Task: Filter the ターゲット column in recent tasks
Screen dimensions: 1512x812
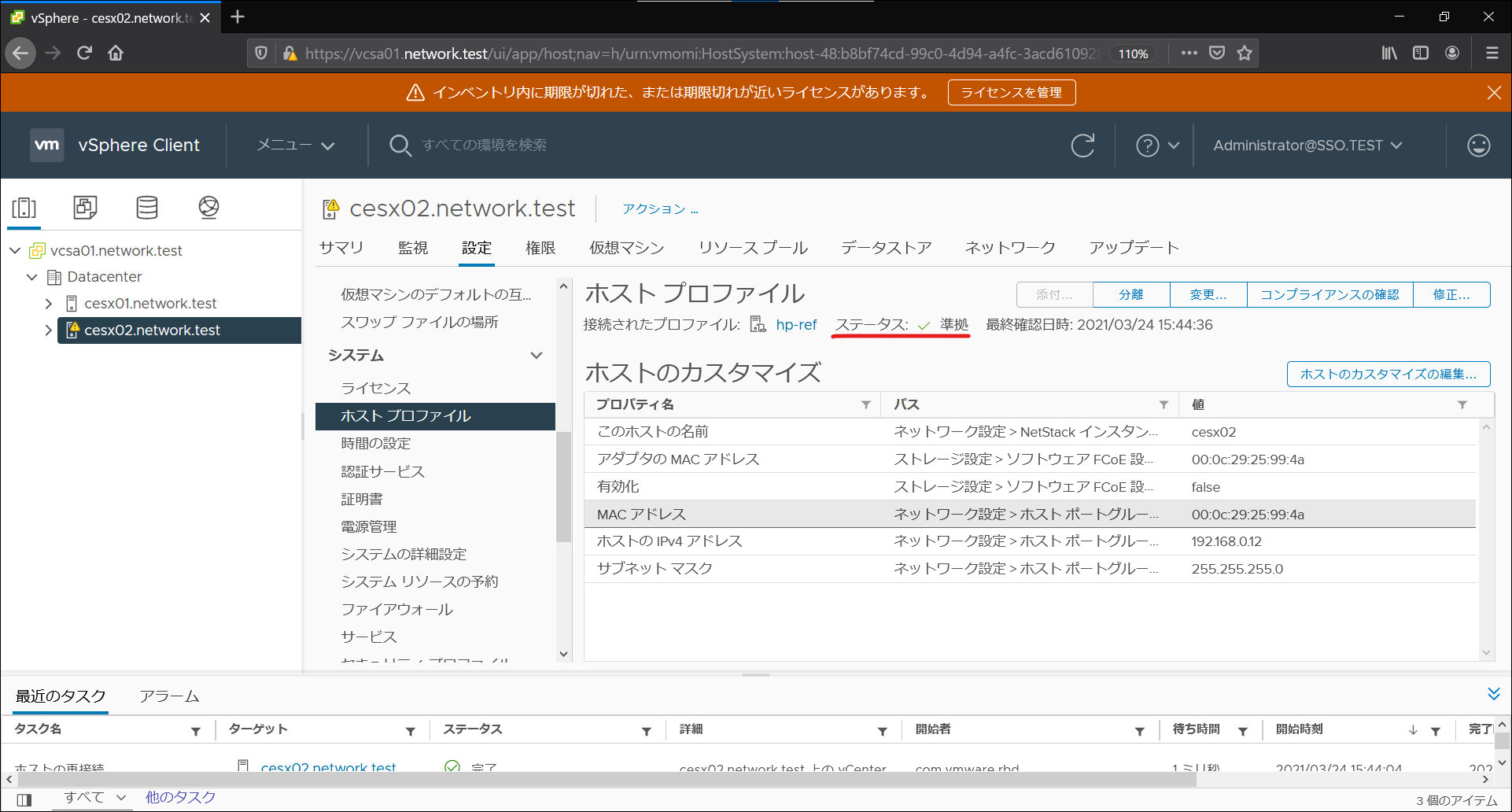Action: [x=410, y=731]
